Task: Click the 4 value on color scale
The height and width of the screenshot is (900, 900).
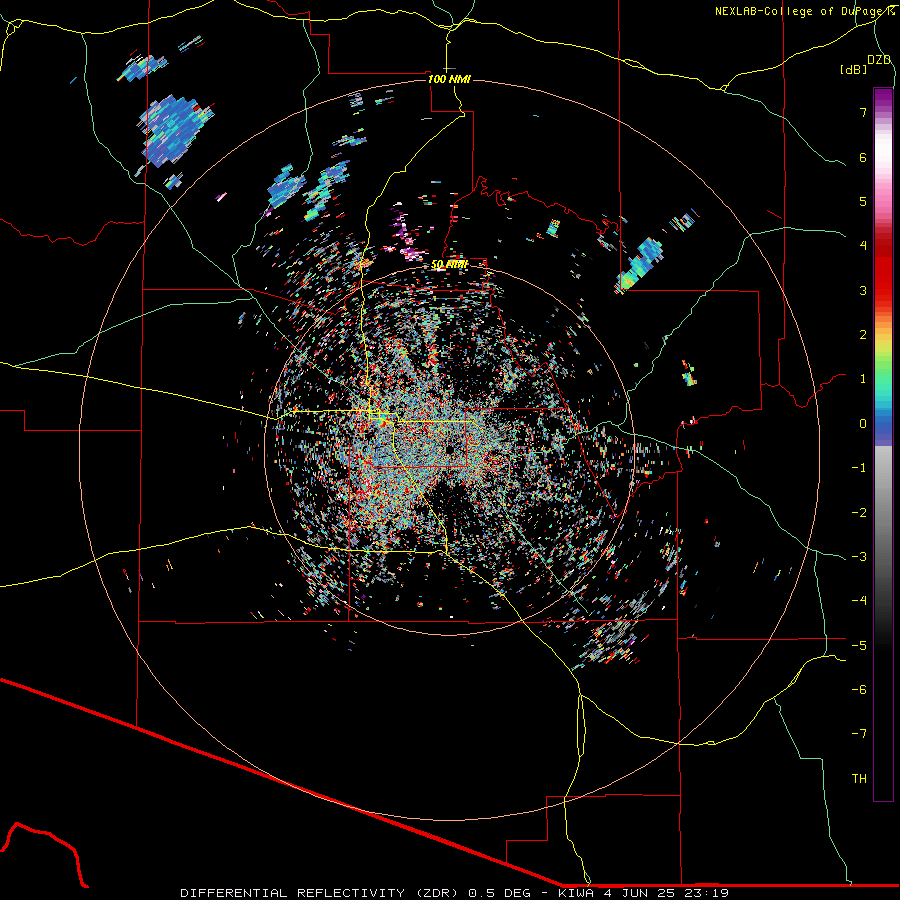Action: click(x=863, y=246)
